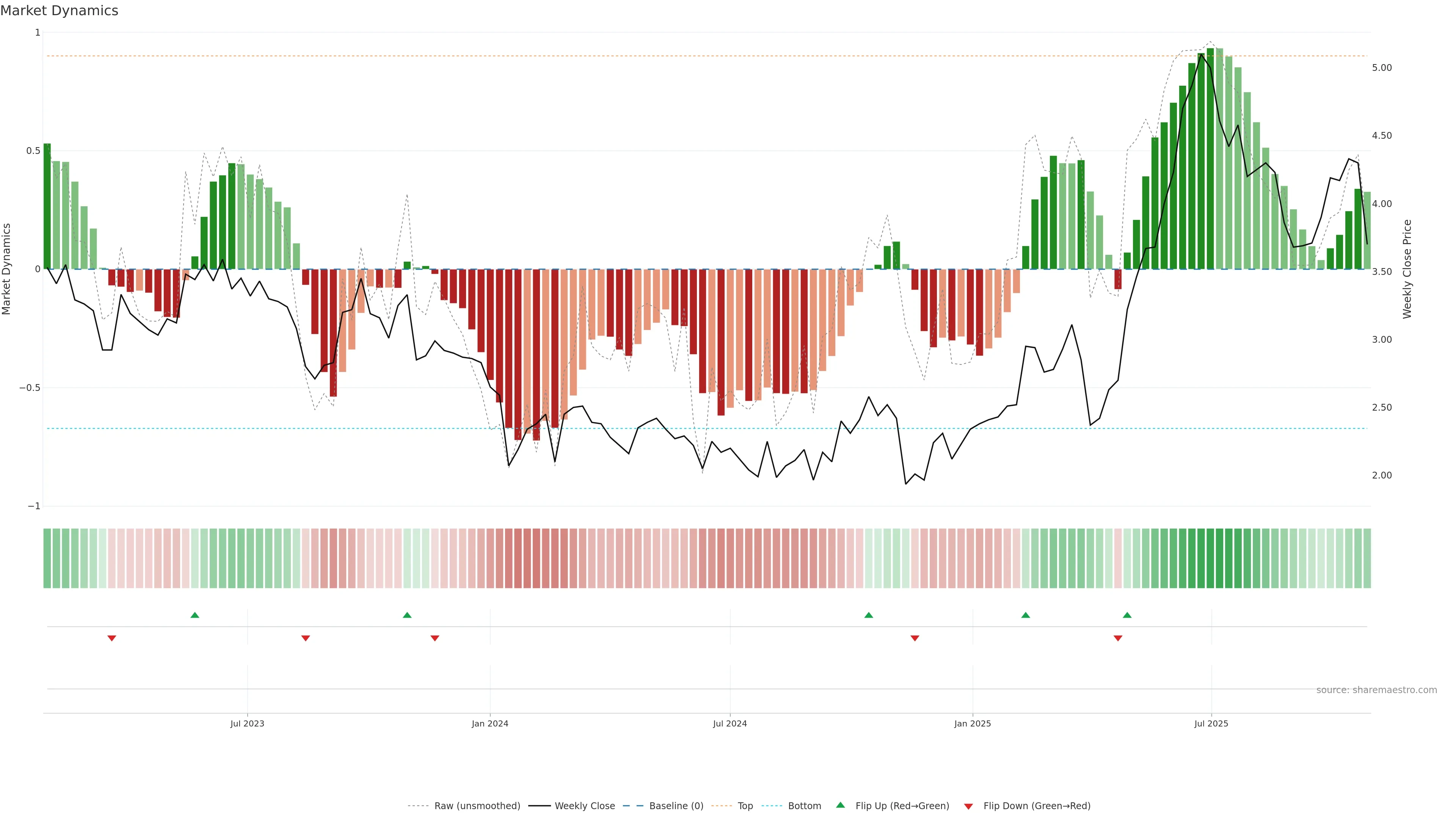Click the Market Dynamics chart title

point(60,11)
